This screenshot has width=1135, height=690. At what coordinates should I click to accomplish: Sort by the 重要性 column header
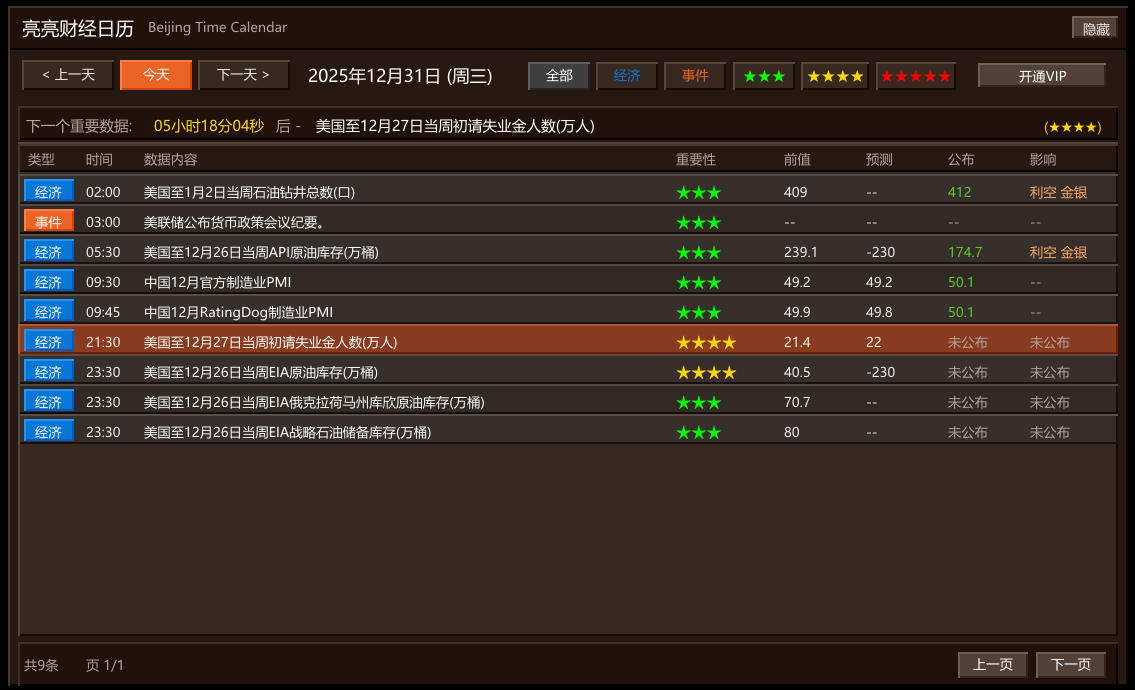pyautogui.click(x=696, y=160)
